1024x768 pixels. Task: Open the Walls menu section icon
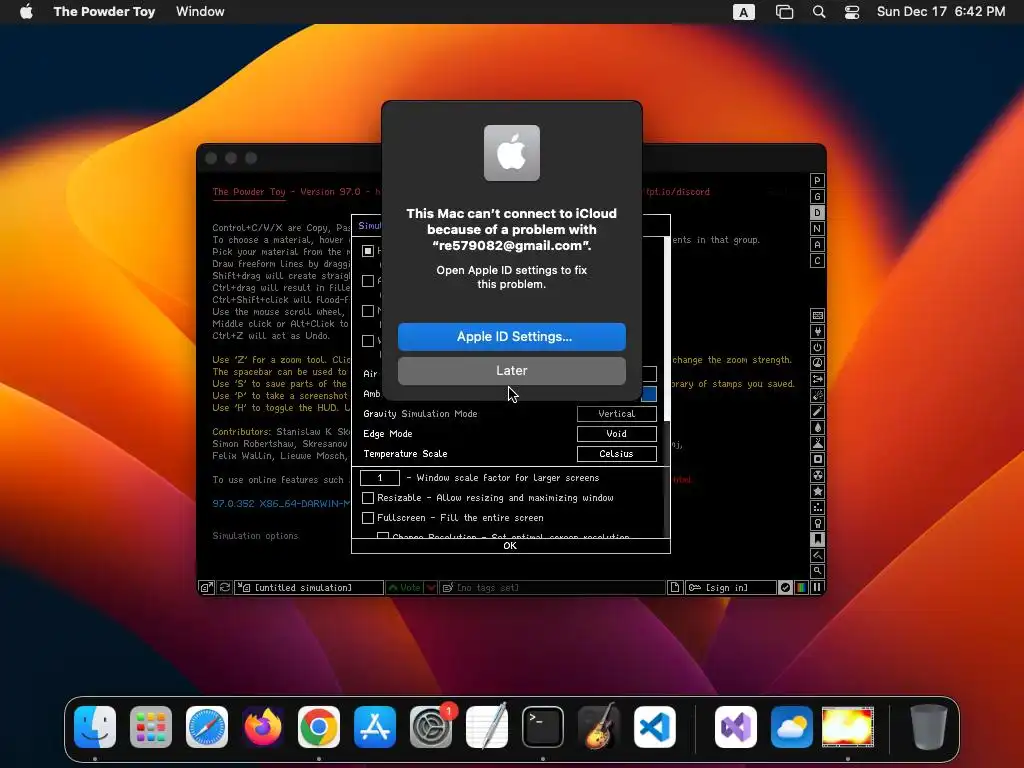pyautogui.click(x=817, y=315)
